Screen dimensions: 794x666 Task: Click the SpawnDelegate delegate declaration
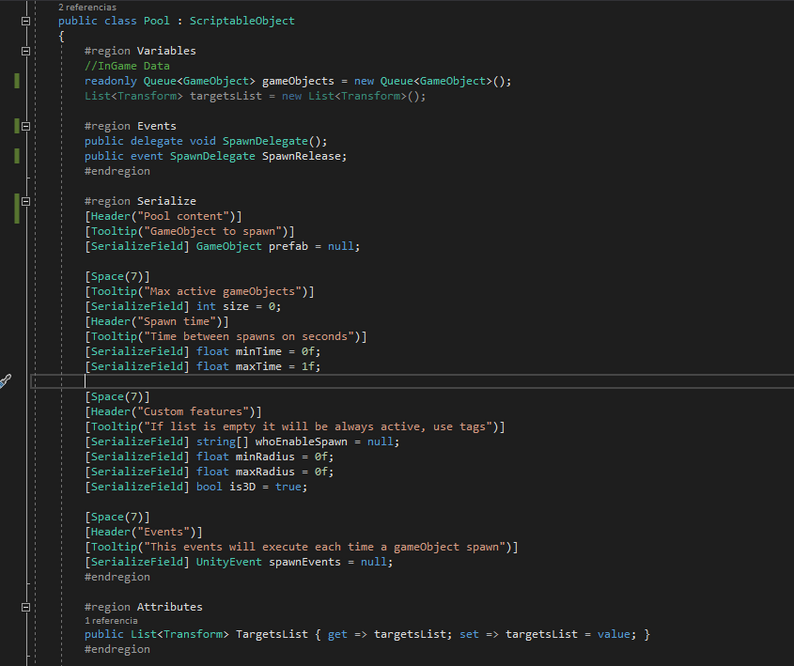(x=265, y=141)
